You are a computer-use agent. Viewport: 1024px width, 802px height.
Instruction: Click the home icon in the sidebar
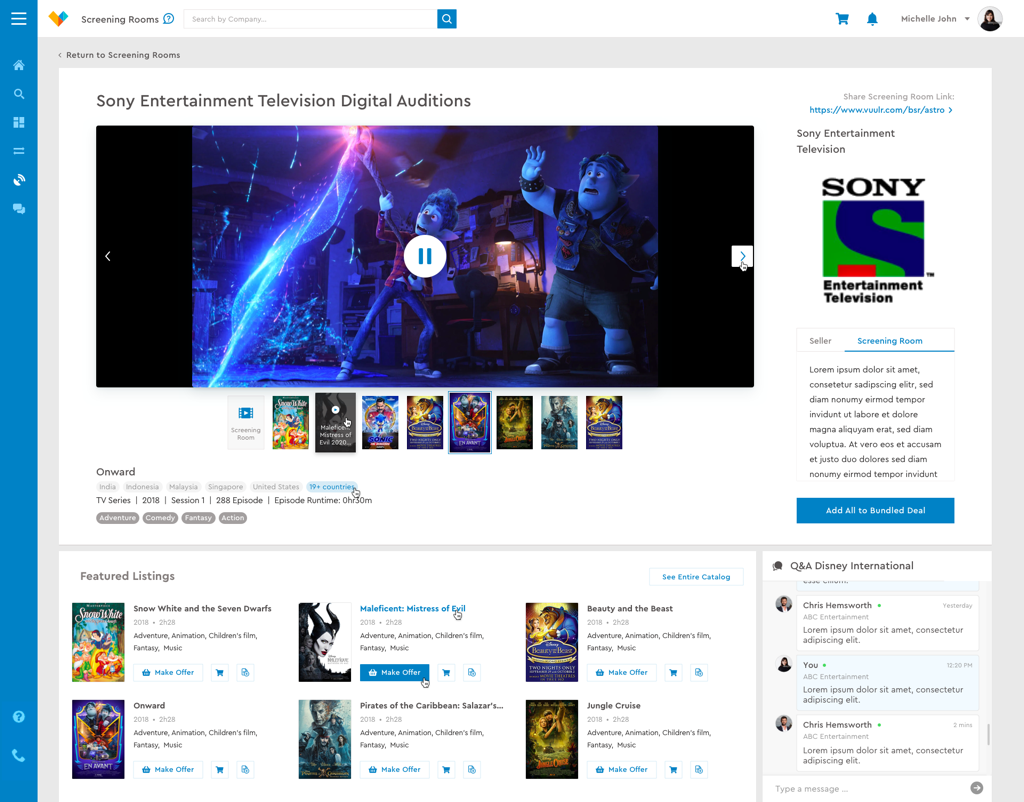click(18, 65)
